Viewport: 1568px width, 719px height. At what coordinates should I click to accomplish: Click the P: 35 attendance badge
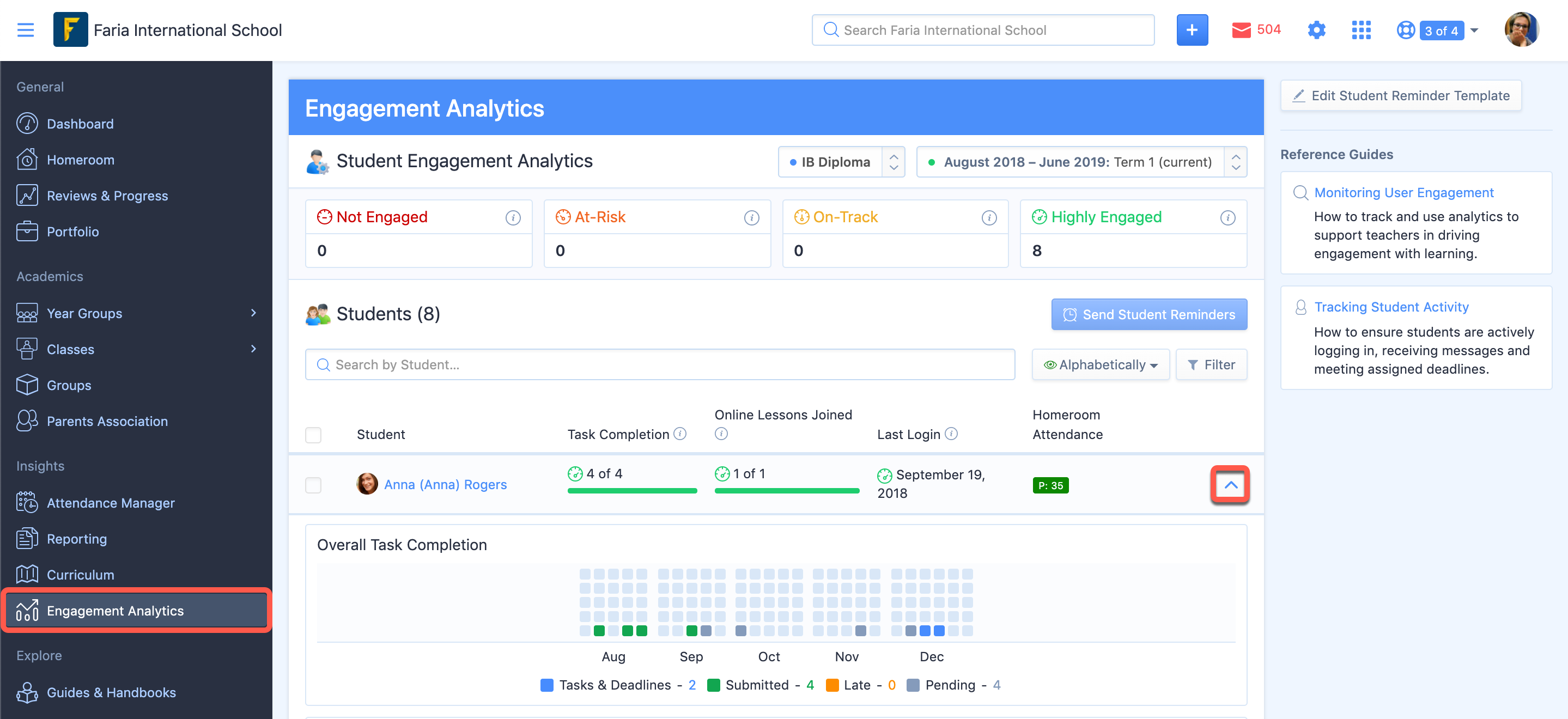(1050, 485)
